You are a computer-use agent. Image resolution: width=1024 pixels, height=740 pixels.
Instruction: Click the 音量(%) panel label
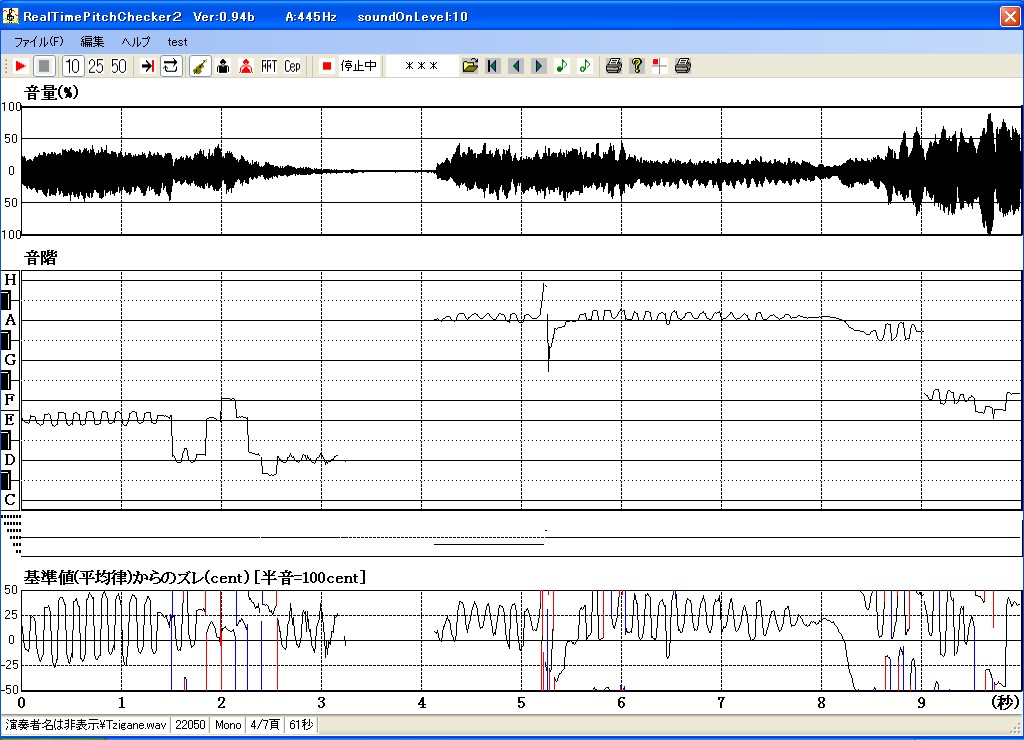51,93
